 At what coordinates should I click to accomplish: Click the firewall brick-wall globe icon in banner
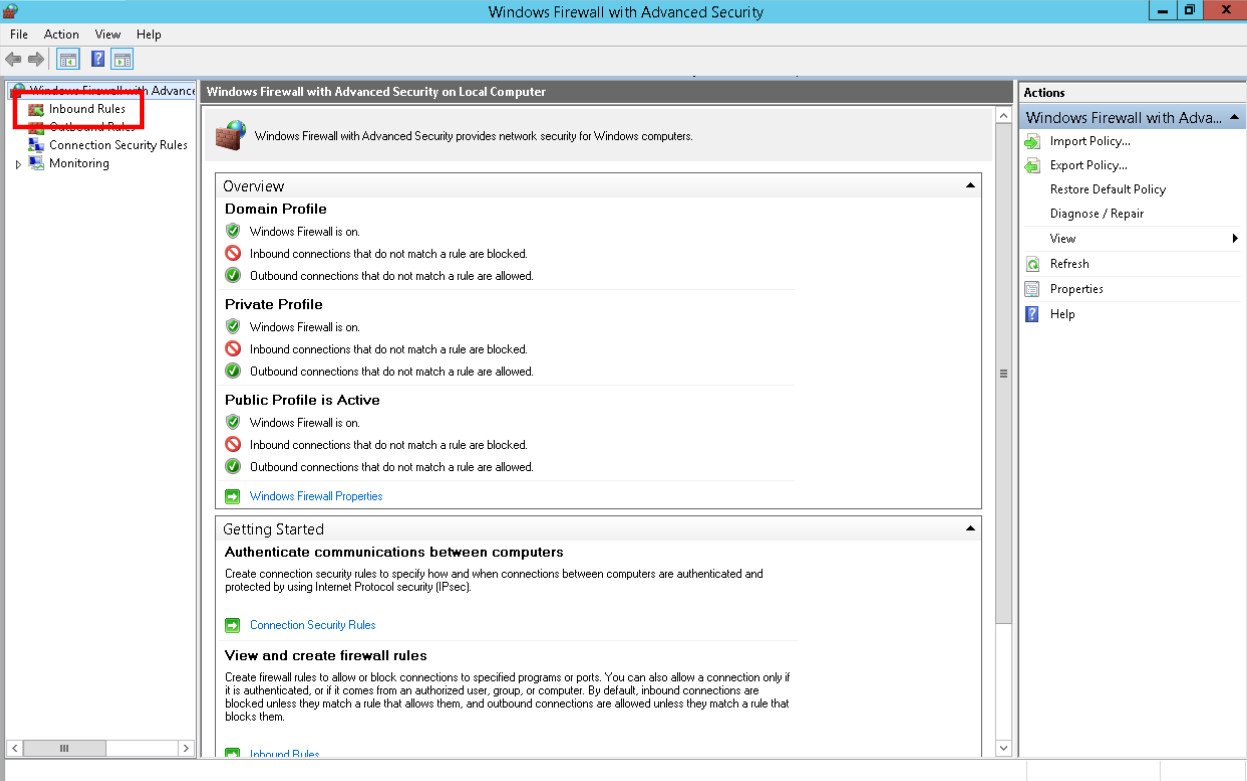click(231, 135)
